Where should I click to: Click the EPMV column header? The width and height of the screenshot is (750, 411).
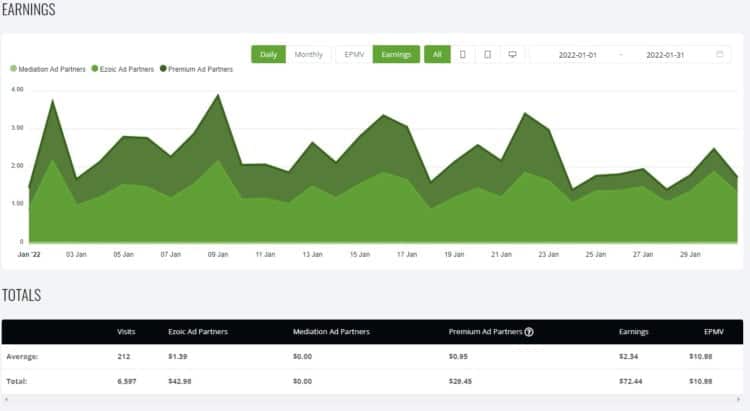(x=714, y=332)
